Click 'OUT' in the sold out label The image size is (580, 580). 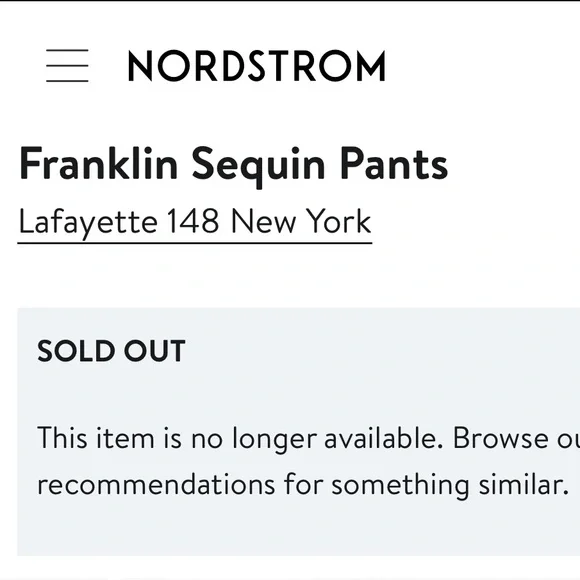155,351
